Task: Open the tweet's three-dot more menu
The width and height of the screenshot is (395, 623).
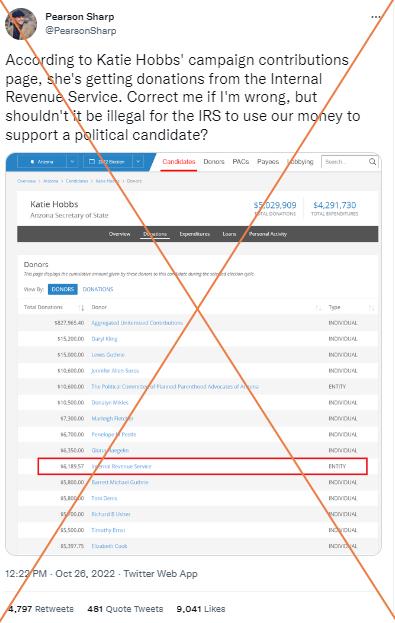Action: 376,17
